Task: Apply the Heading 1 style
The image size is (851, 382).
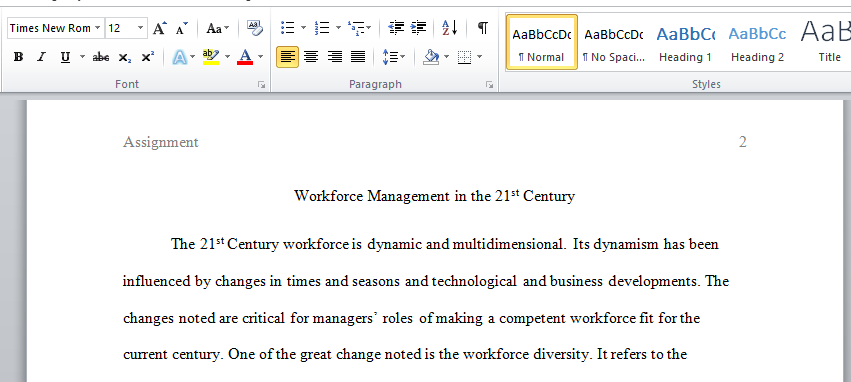Action: [685, 42]
